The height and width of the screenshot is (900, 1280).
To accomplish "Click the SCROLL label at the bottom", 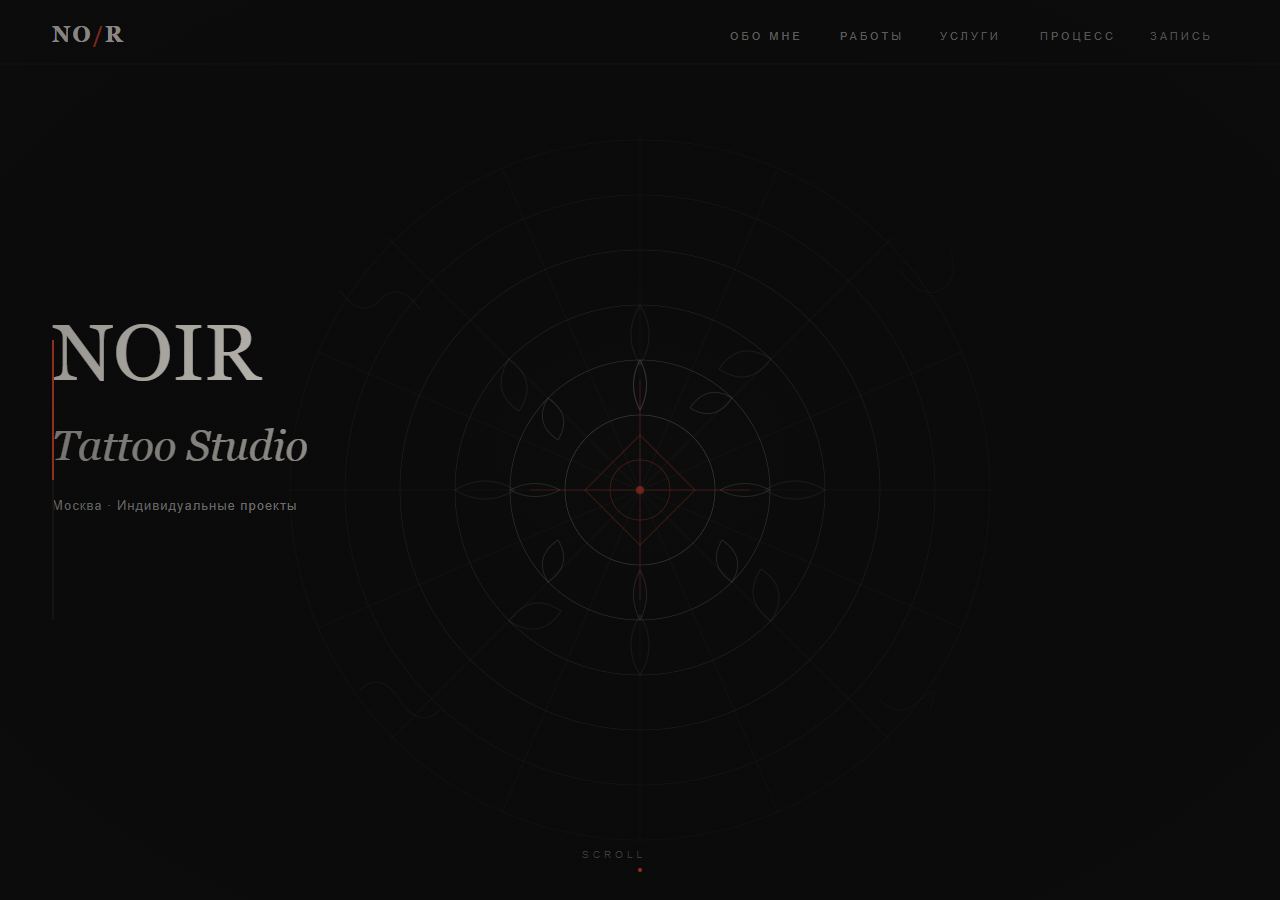I will pos(613,855).
